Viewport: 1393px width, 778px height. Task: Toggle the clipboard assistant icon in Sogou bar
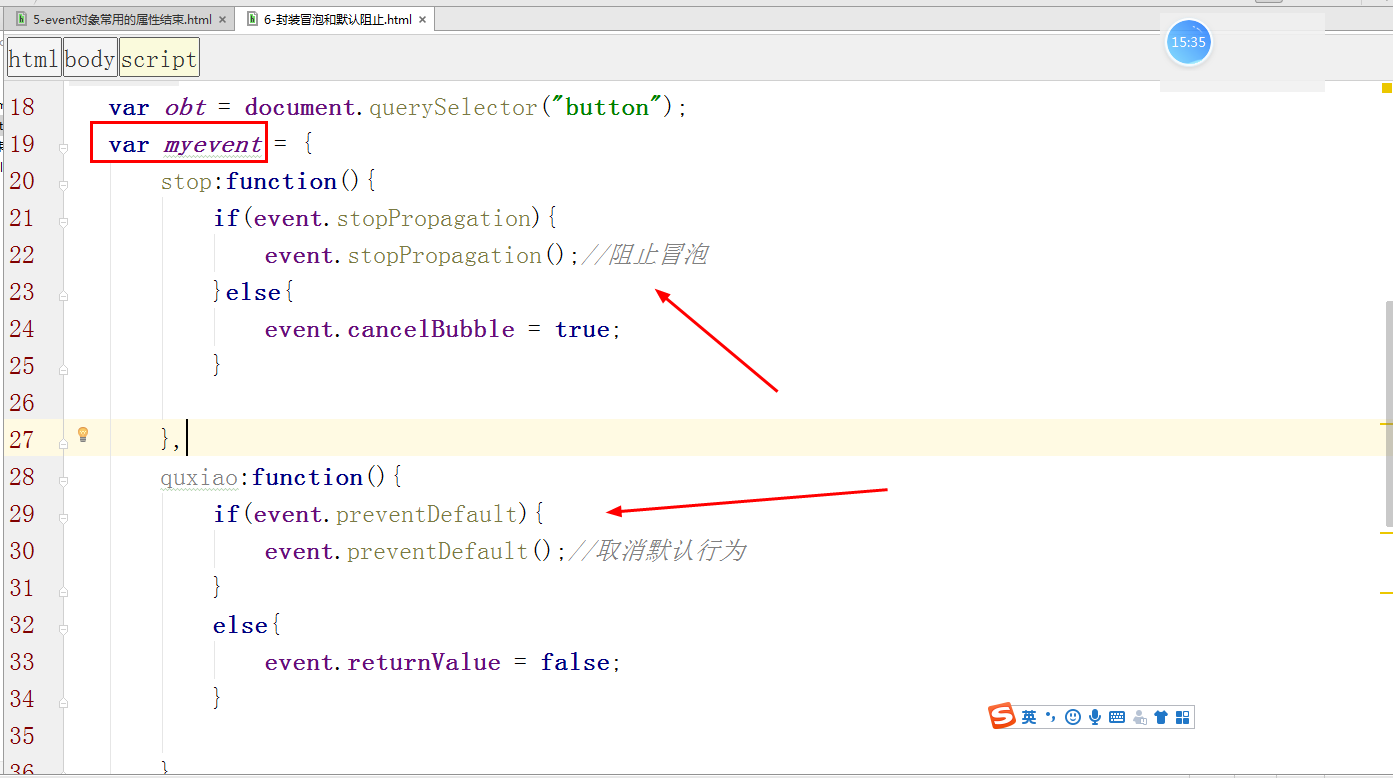1140,716
